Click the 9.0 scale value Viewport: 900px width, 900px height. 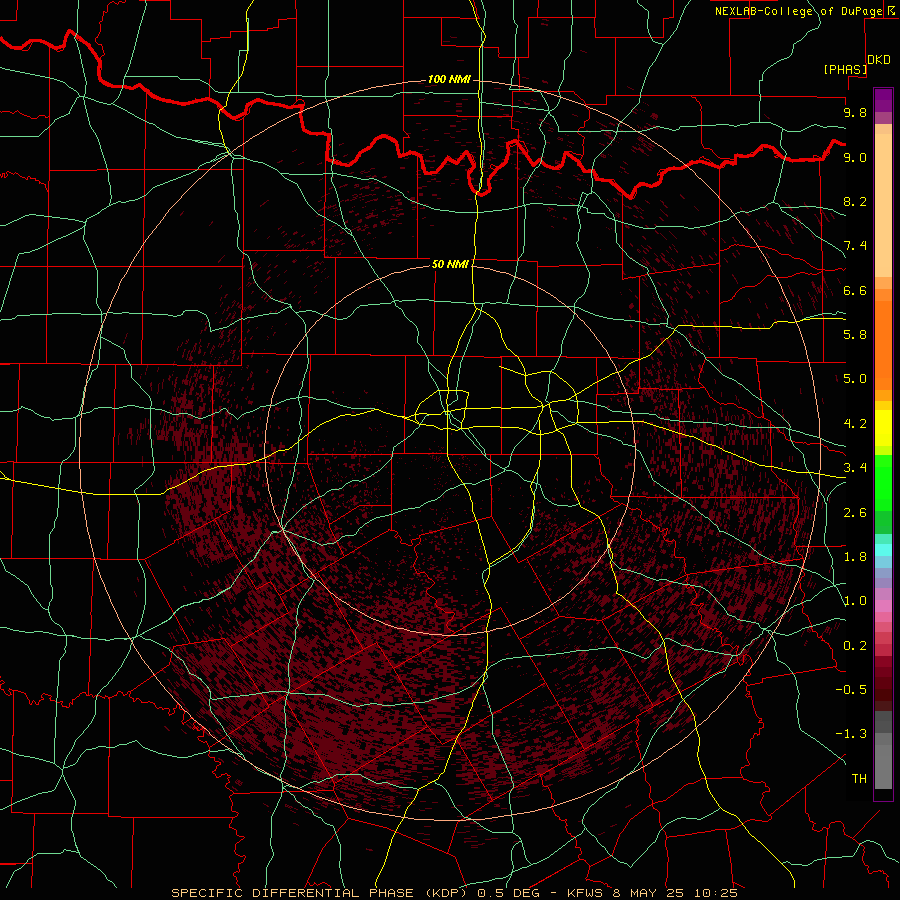click(855, 157)
